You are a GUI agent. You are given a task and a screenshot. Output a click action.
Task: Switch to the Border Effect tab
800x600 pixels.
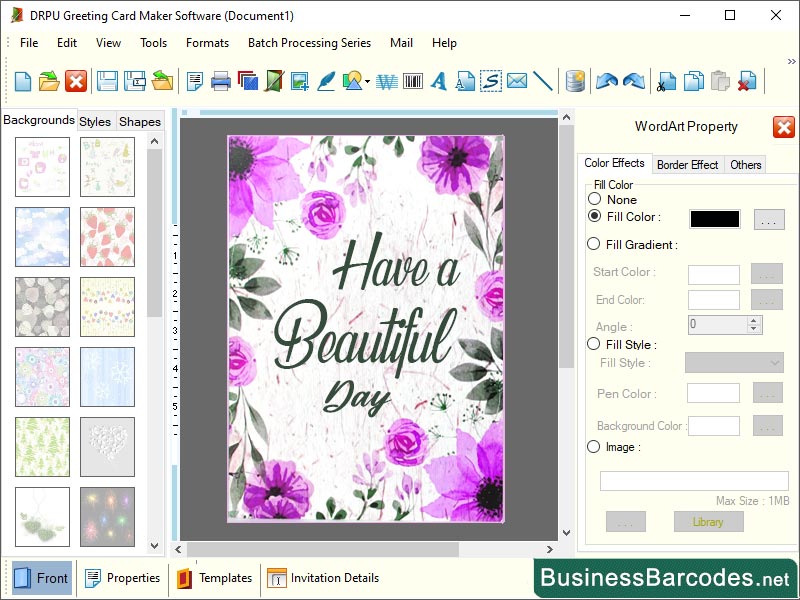tap(688, 164)
